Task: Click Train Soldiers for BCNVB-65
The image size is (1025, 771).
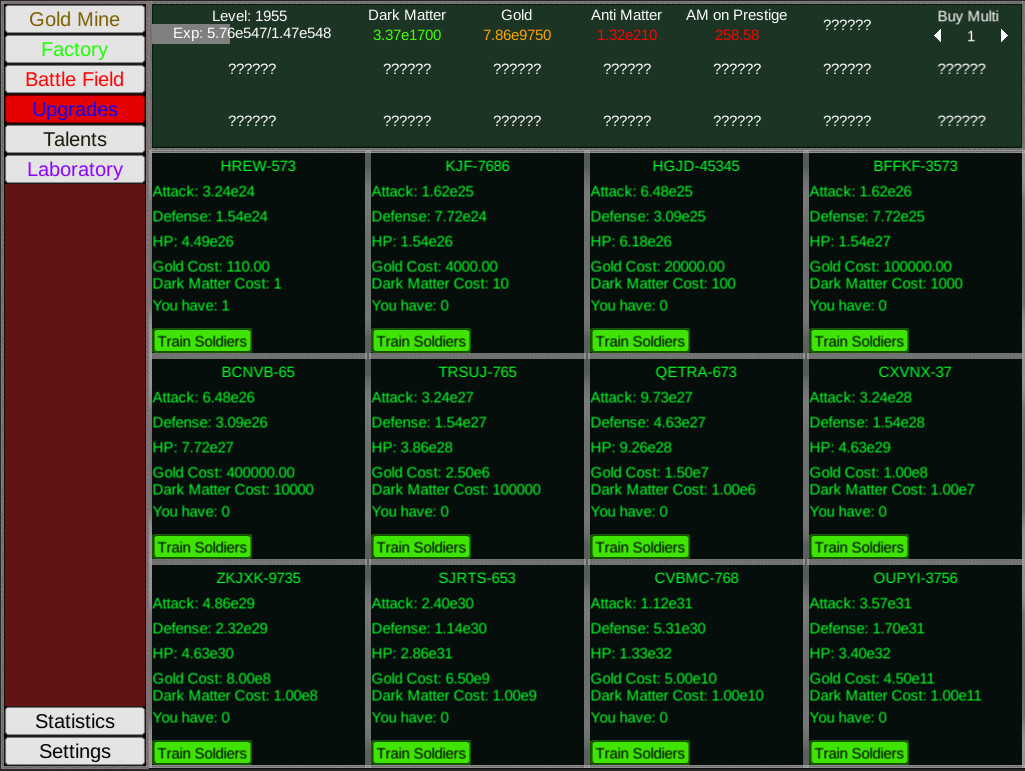Action: [x=202, y=547]
